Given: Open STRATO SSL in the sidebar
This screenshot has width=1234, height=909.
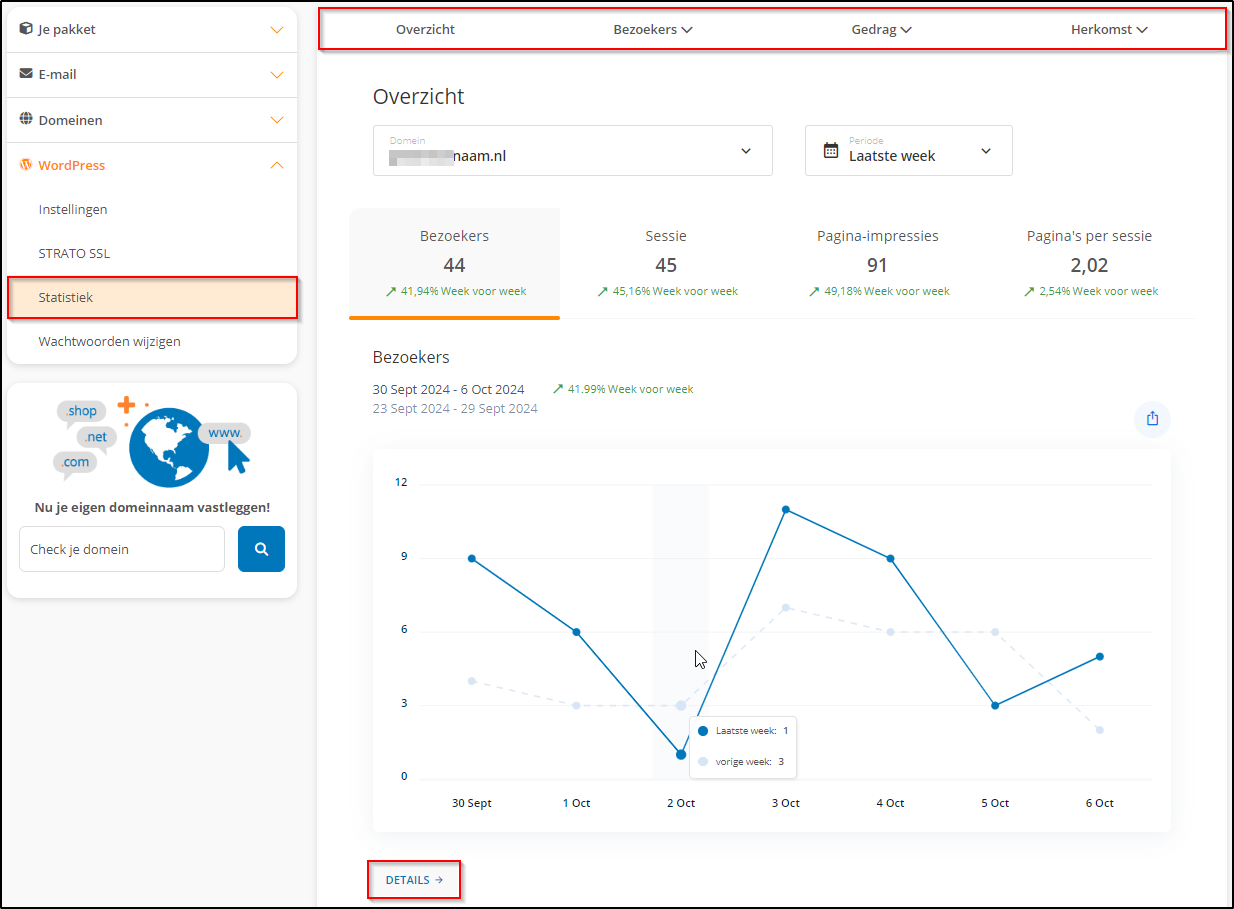Looking at the screenshot, I should coord(74,254).
